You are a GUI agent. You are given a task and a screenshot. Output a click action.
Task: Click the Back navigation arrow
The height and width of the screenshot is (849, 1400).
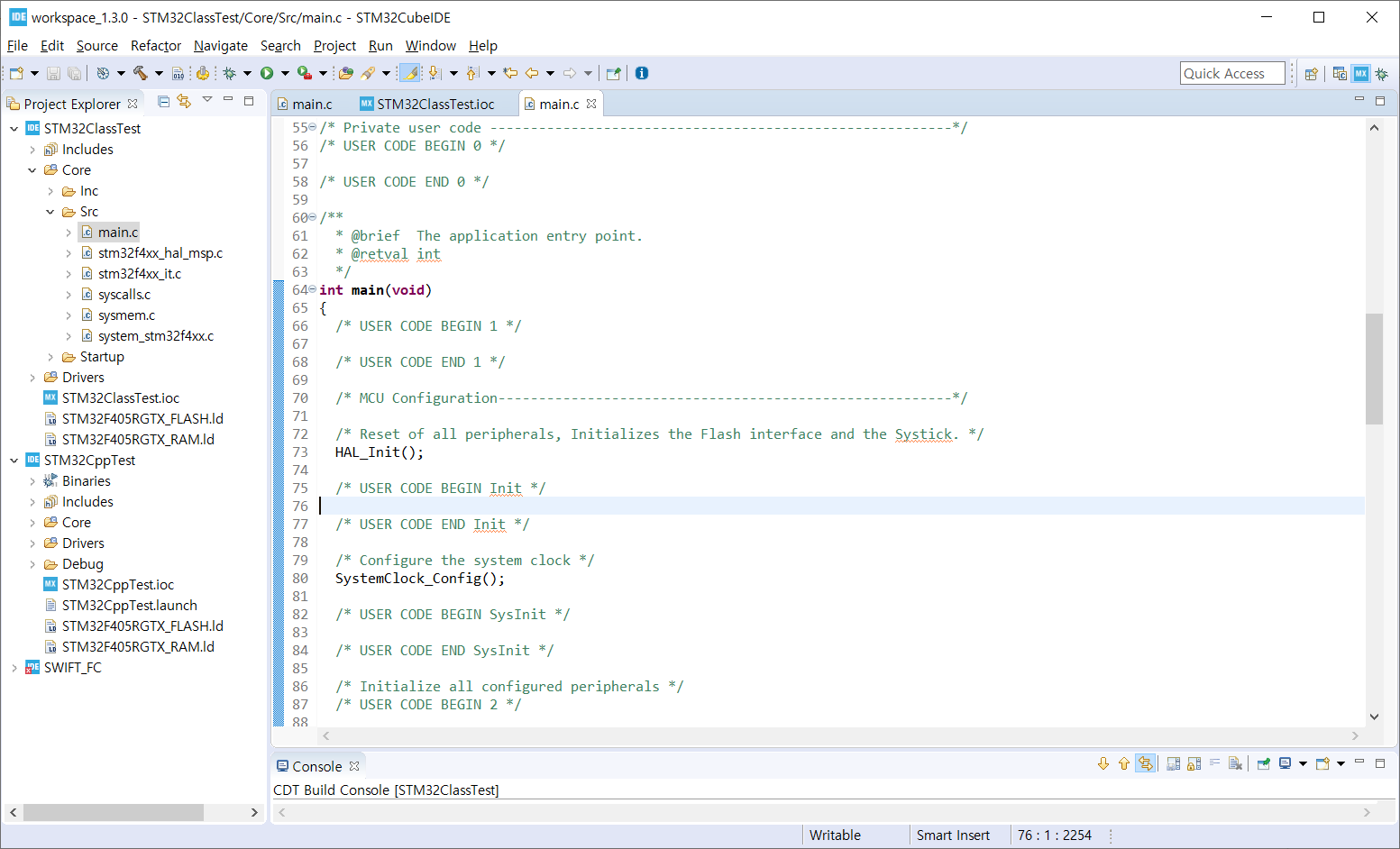click(532, 73)
